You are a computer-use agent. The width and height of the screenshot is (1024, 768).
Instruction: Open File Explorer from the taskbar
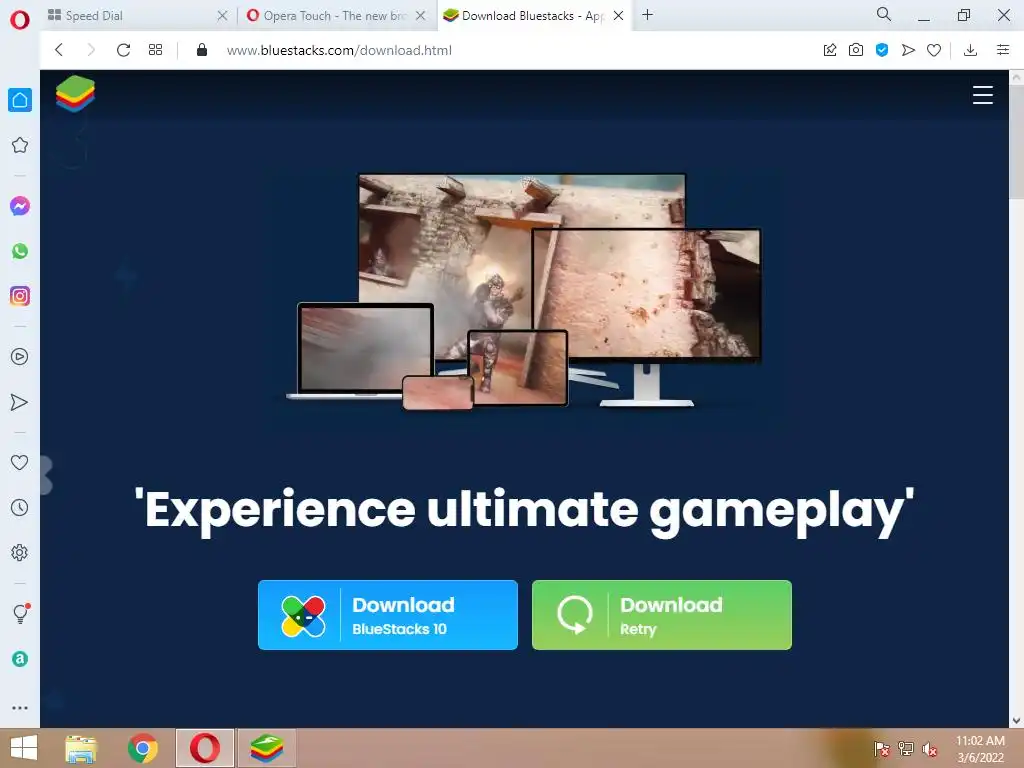[x=81, y=748]
